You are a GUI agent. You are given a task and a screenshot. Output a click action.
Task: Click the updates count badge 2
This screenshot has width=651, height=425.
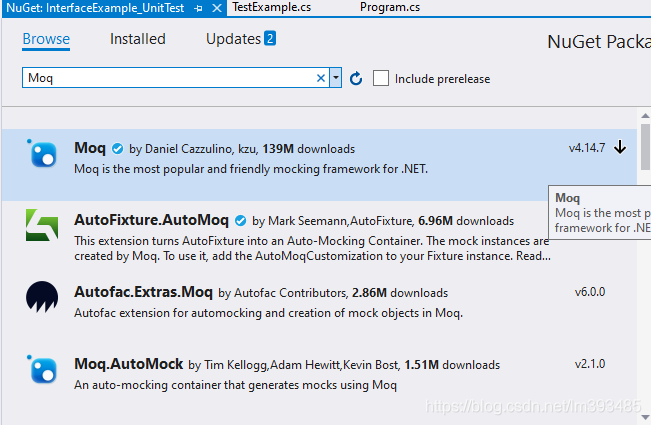coord(270,39)
